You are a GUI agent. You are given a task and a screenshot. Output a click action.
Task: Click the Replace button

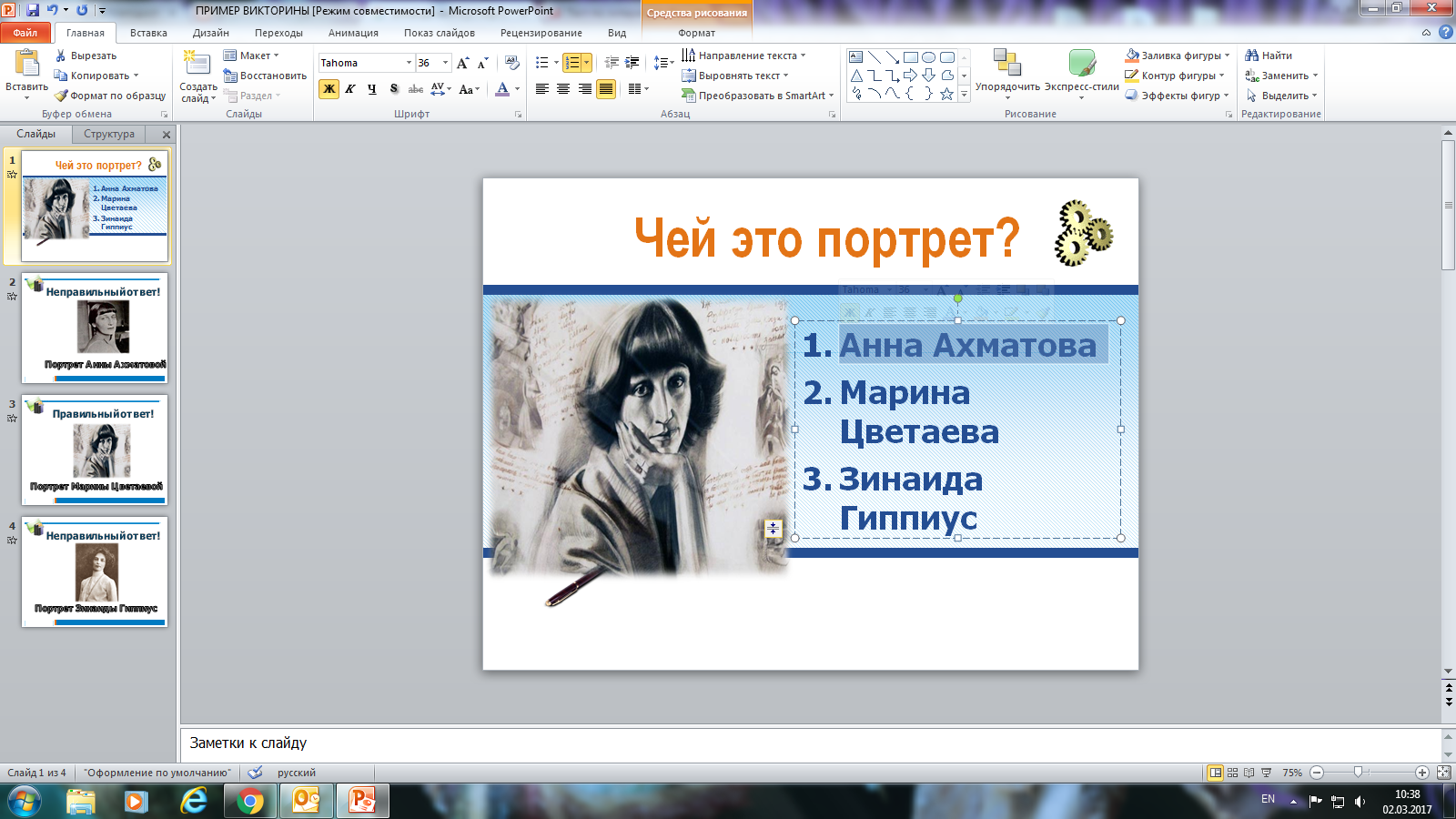(x=1281, y=76)
